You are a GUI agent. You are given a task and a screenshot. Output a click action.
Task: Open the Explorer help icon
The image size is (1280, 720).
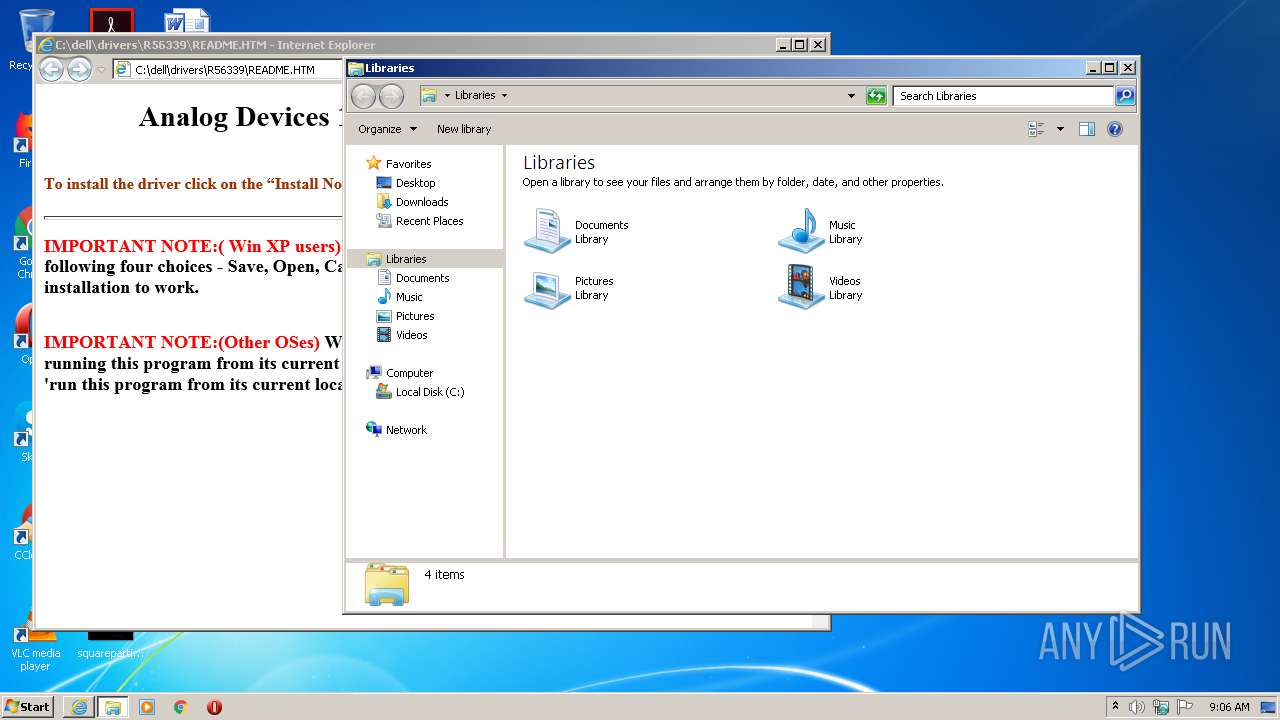(1115, 129)
